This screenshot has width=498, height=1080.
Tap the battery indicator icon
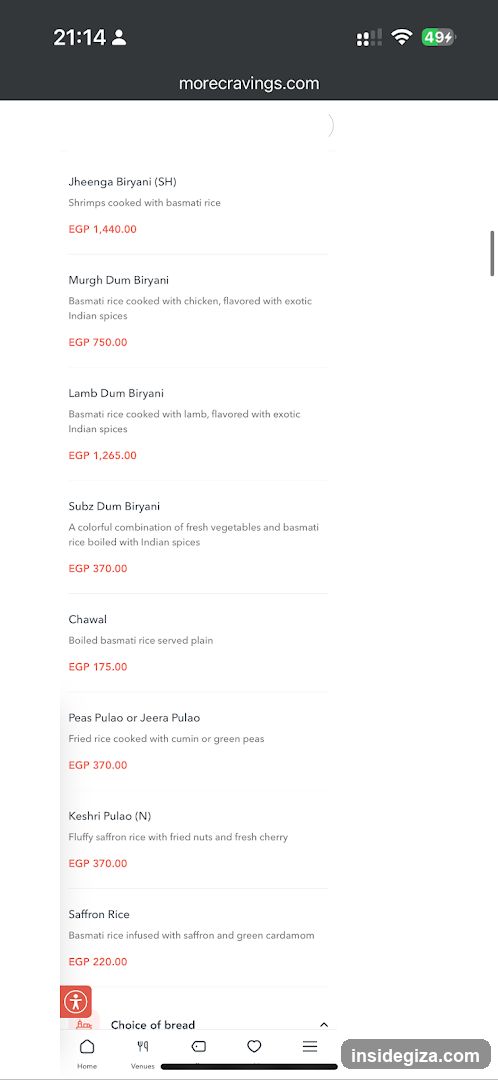pos(439,37)
